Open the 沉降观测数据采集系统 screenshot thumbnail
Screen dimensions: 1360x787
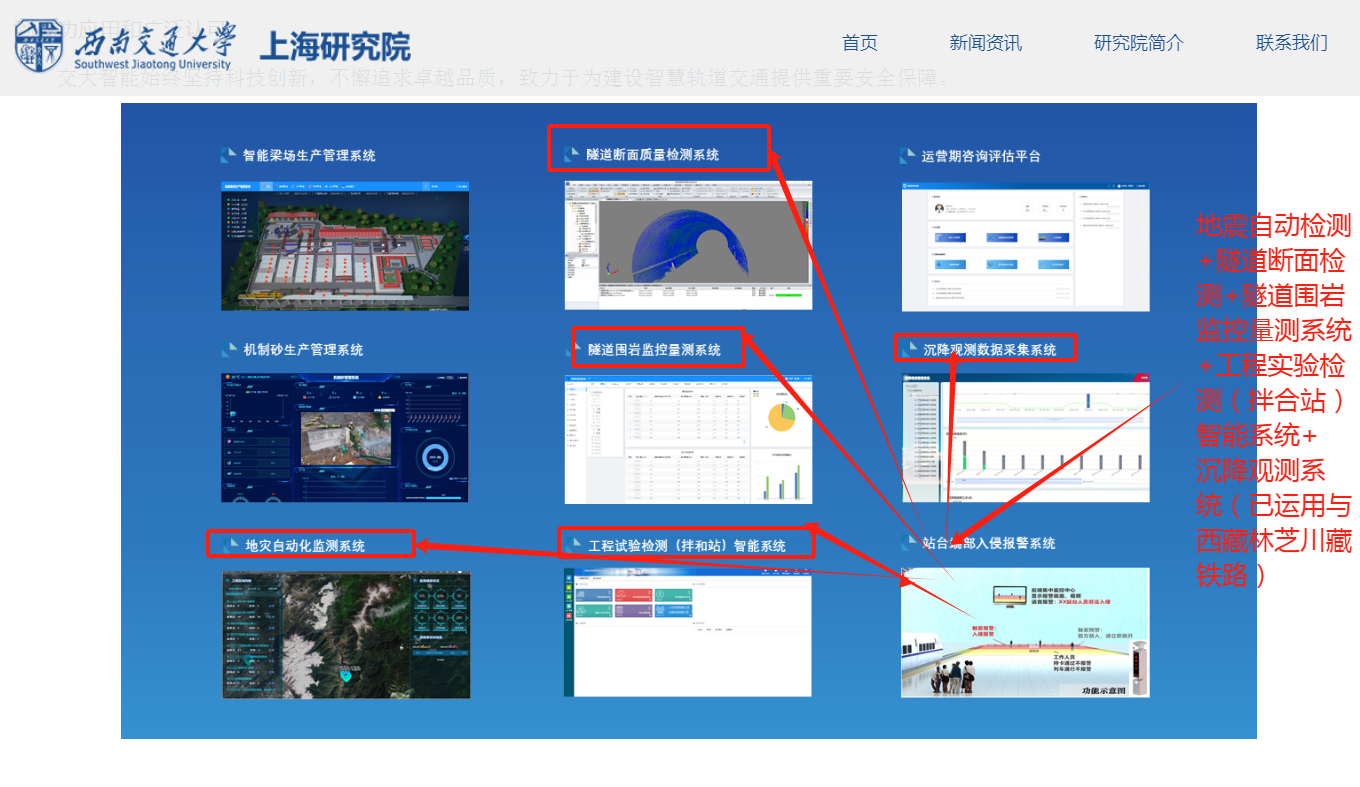coord(1025,438)
